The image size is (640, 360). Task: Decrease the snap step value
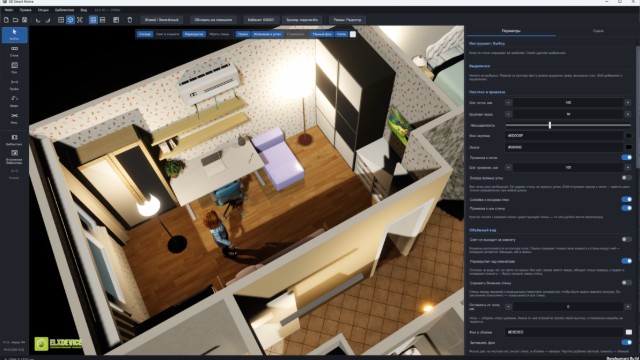(x=508, y=167)
